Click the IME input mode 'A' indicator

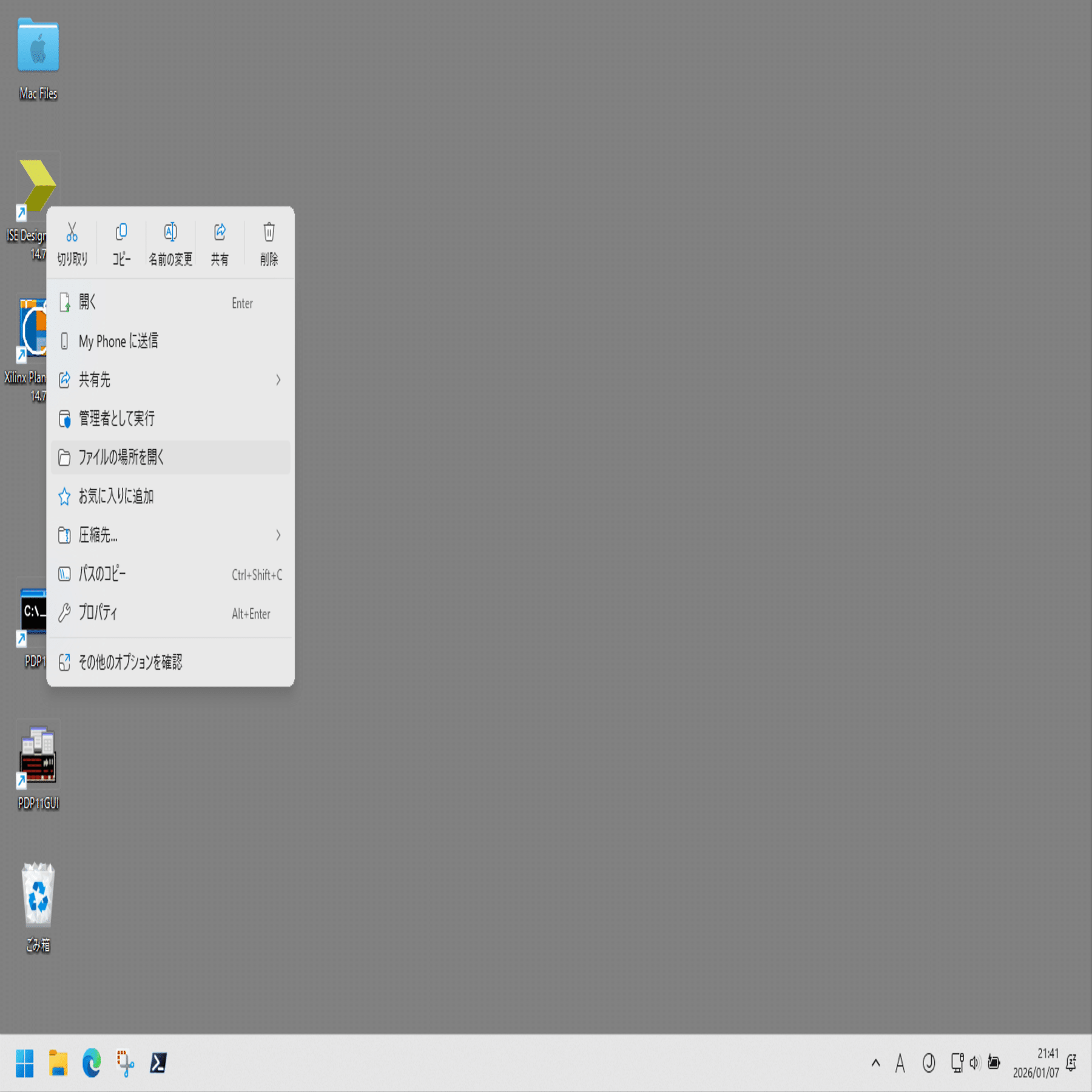[x=900, y=1063]
